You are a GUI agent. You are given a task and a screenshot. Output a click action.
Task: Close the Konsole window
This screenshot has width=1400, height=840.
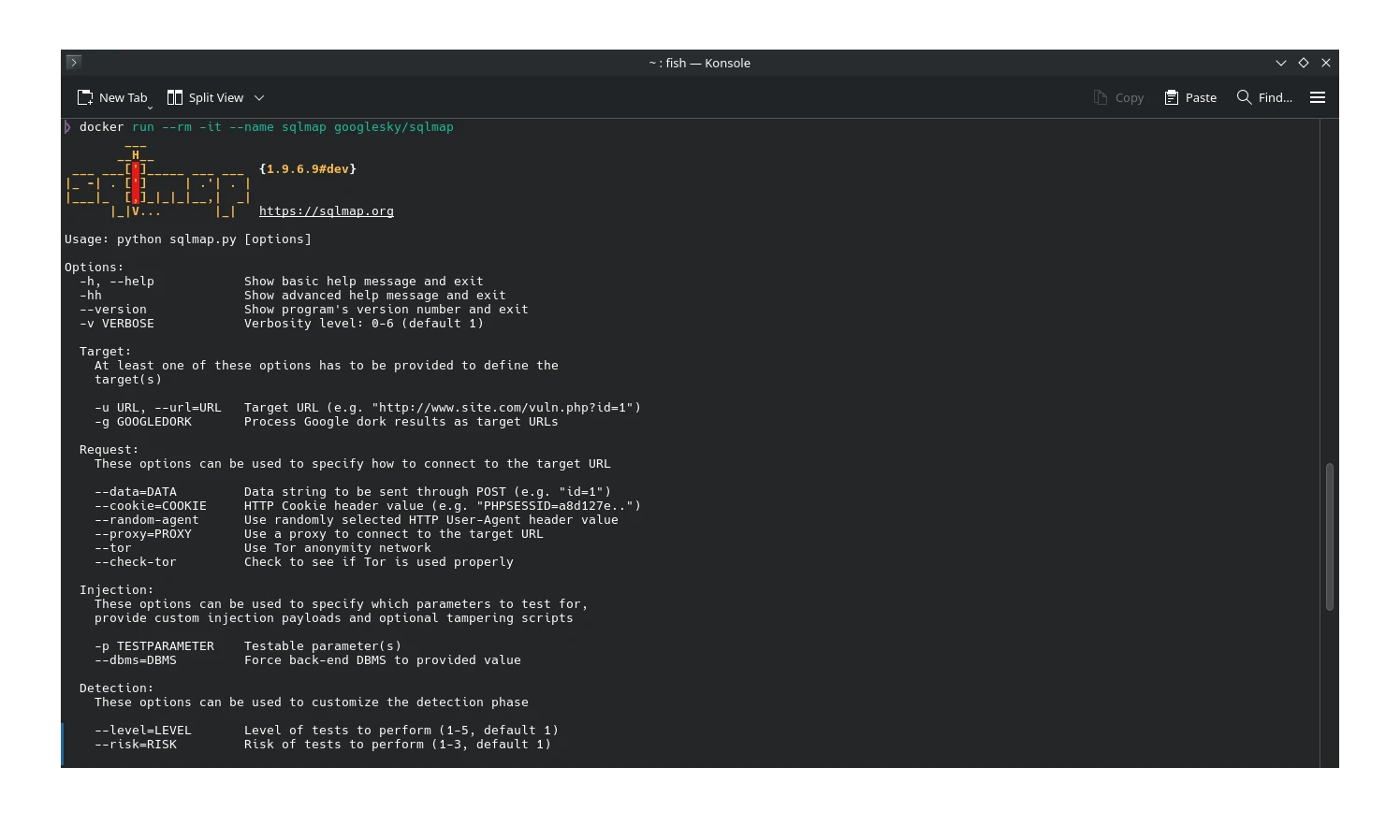[x=1326, y=63]
